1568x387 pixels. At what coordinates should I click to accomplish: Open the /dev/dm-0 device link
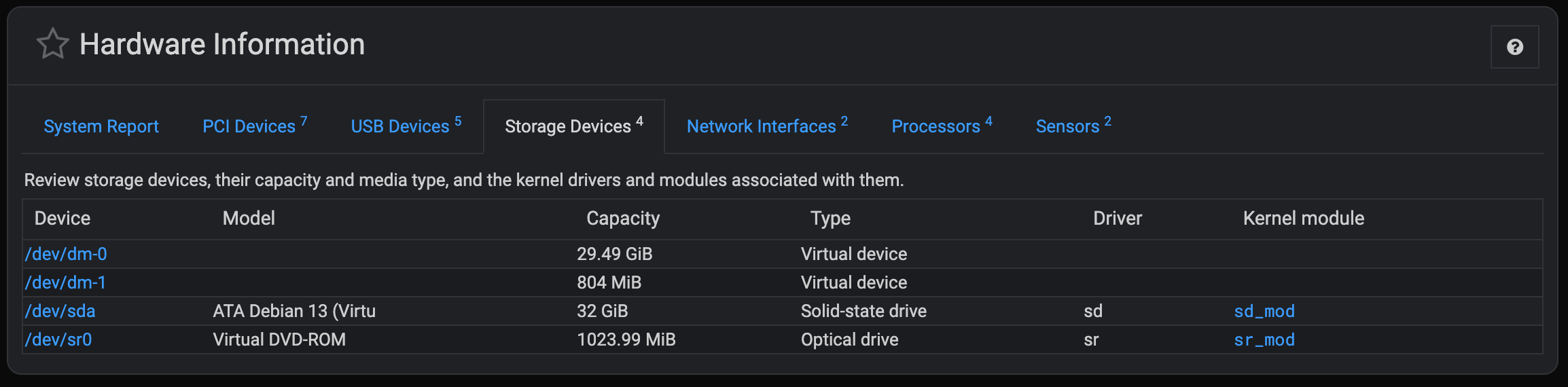[66, 254]
